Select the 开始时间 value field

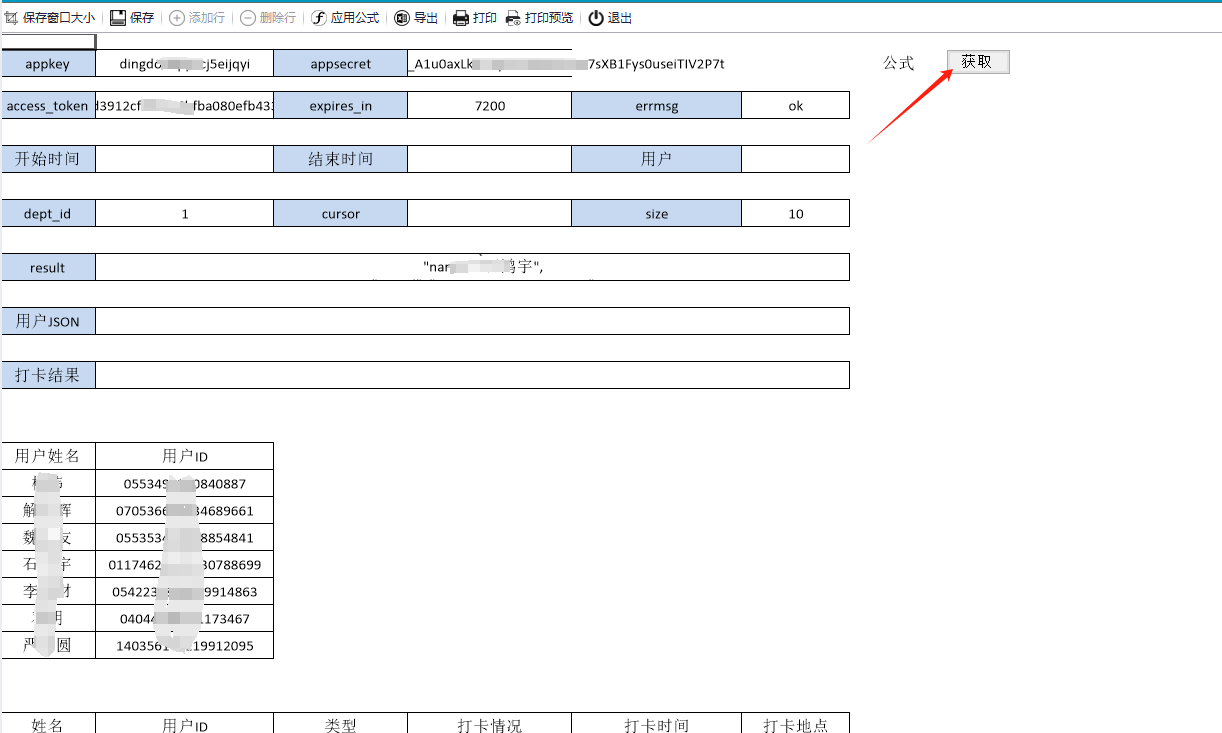coord(184,159)
